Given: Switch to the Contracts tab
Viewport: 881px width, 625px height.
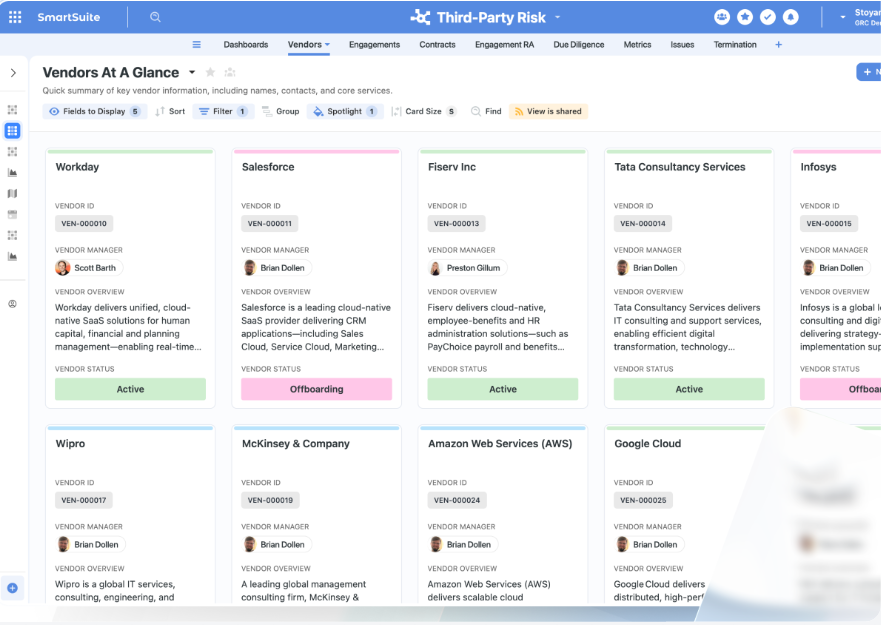Looking at the screenshot, I should pyautogui.click(x=437, y=44).
